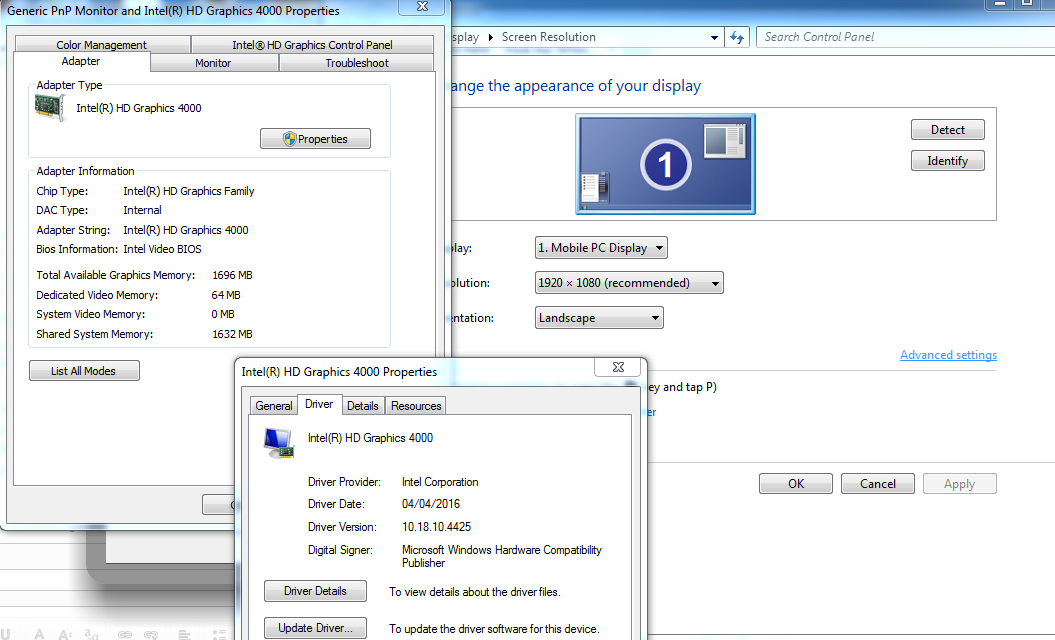Click the "Adapter Information" group label
This screenshot has height=640, width=1055.
click(x=85, y=171)
